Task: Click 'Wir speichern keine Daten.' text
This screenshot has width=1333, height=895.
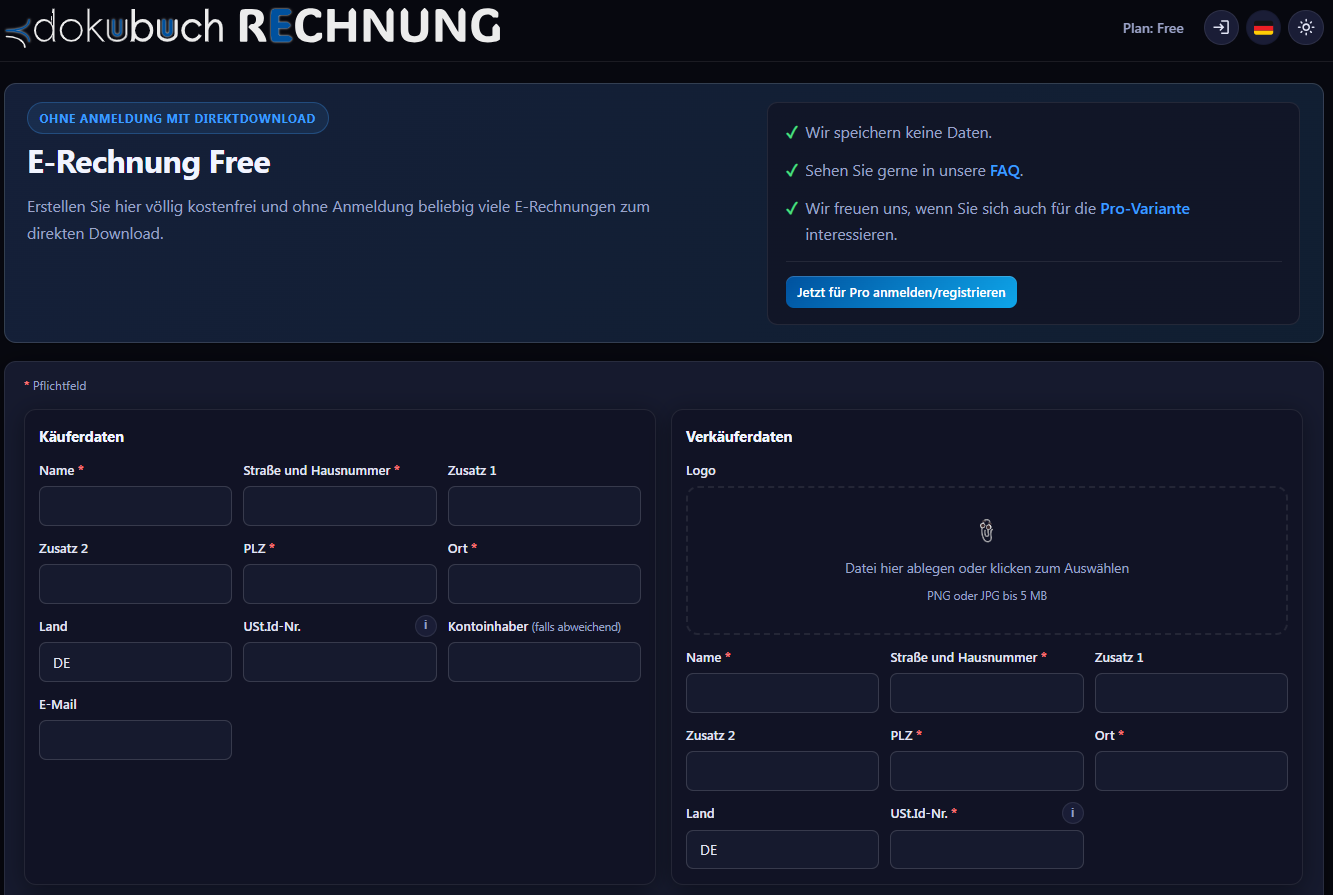Action: click(898, 133)
